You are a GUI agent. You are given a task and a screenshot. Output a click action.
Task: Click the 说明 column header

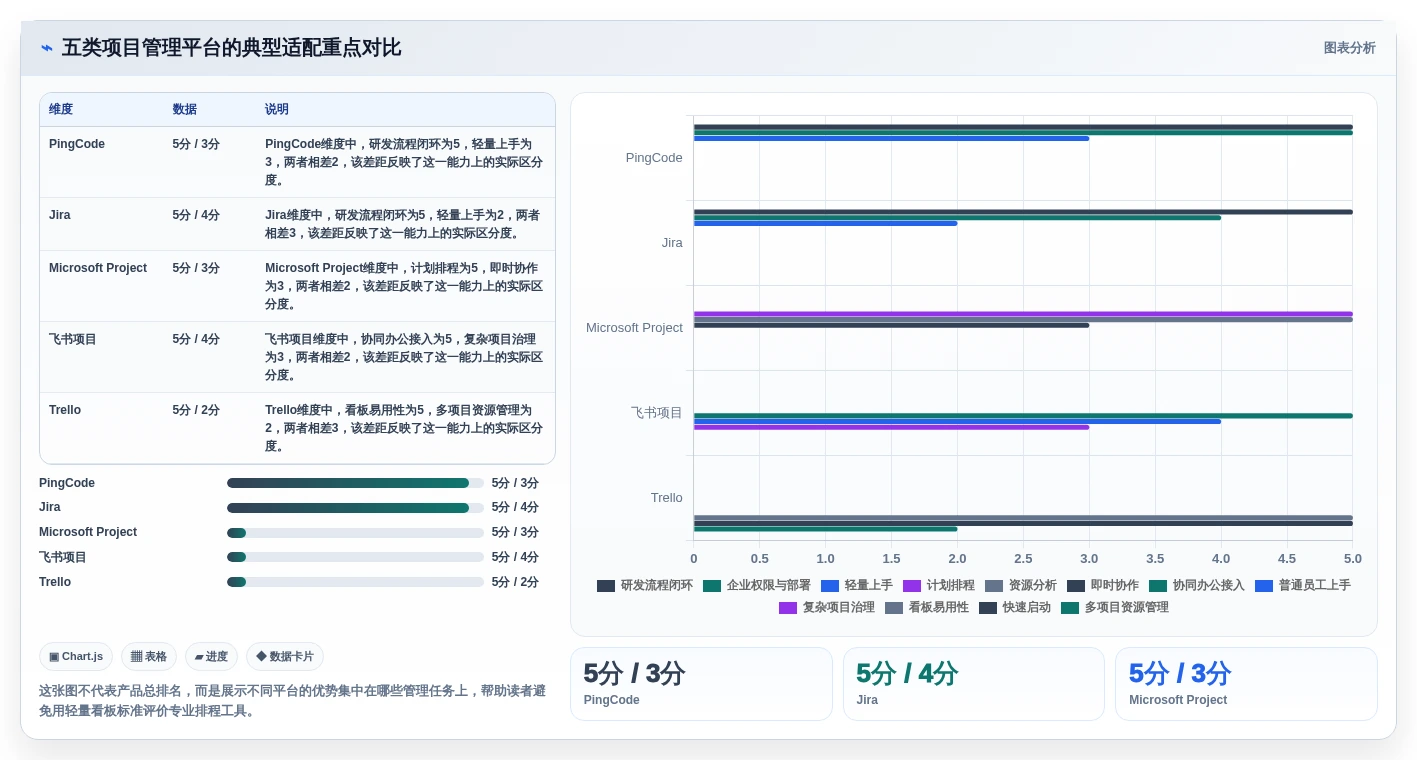[x=277, y=110]
